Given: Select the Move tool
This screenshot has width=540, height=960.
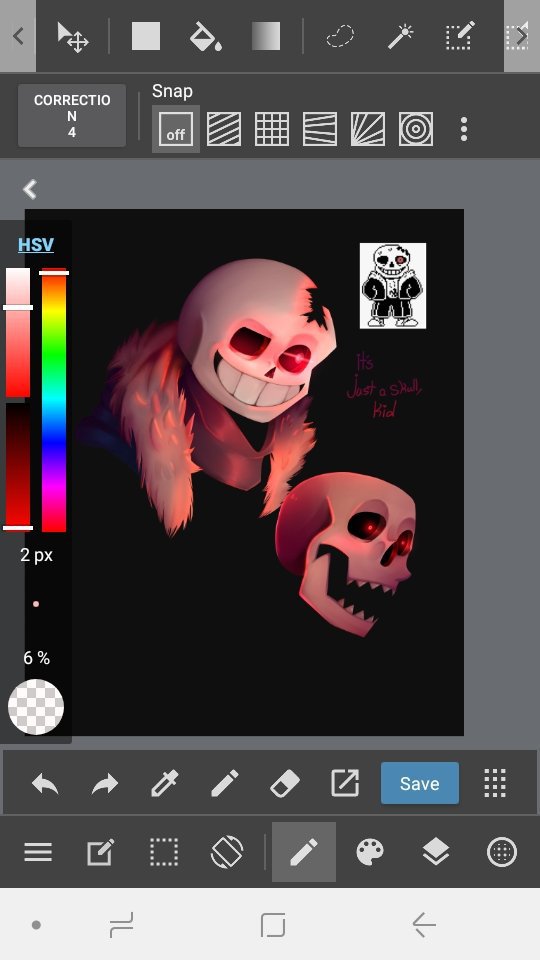Looking at the screenshot, I should [x=73, y=36].
